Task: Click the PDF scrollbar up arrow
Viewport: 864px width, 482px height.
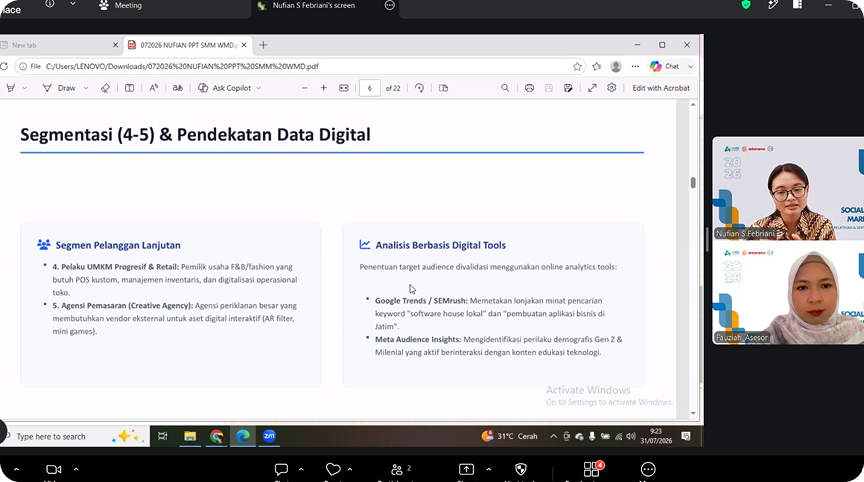Action: tap(693, 104)
